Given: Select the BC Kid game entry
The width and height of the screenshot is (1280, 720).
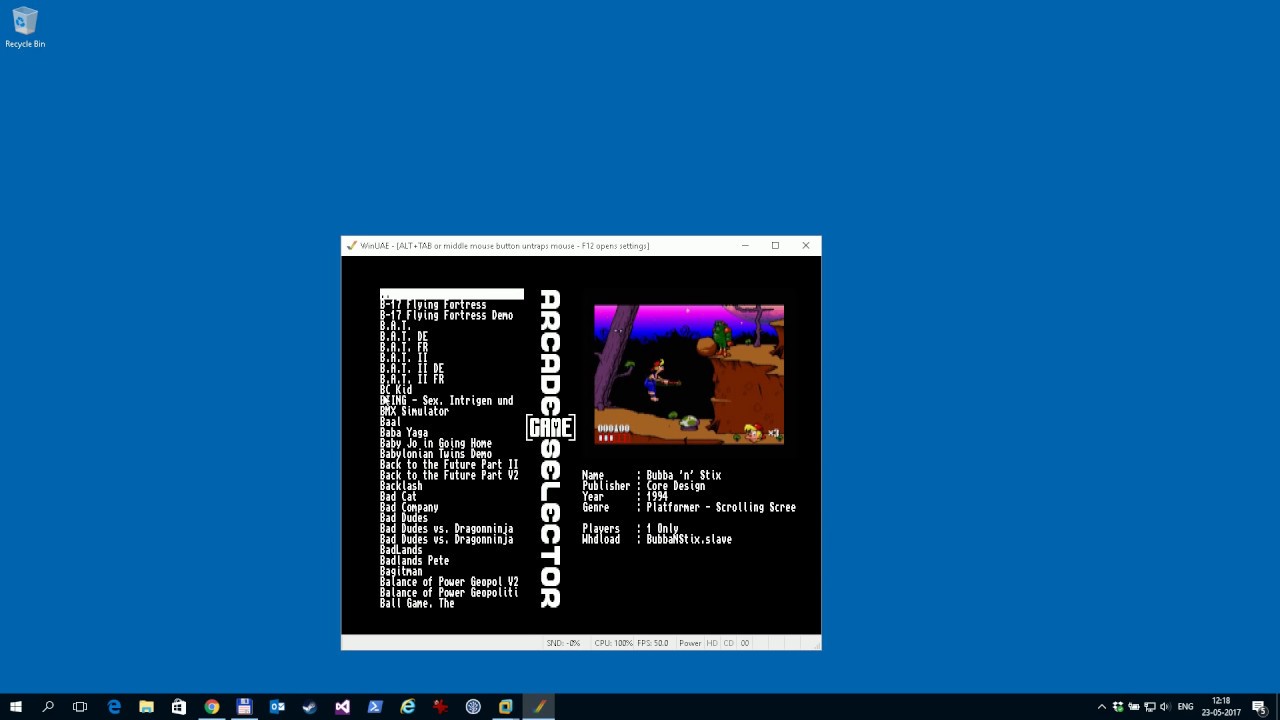Looking at the screenshot, I should pyautogui.click(x=396, y=390).
